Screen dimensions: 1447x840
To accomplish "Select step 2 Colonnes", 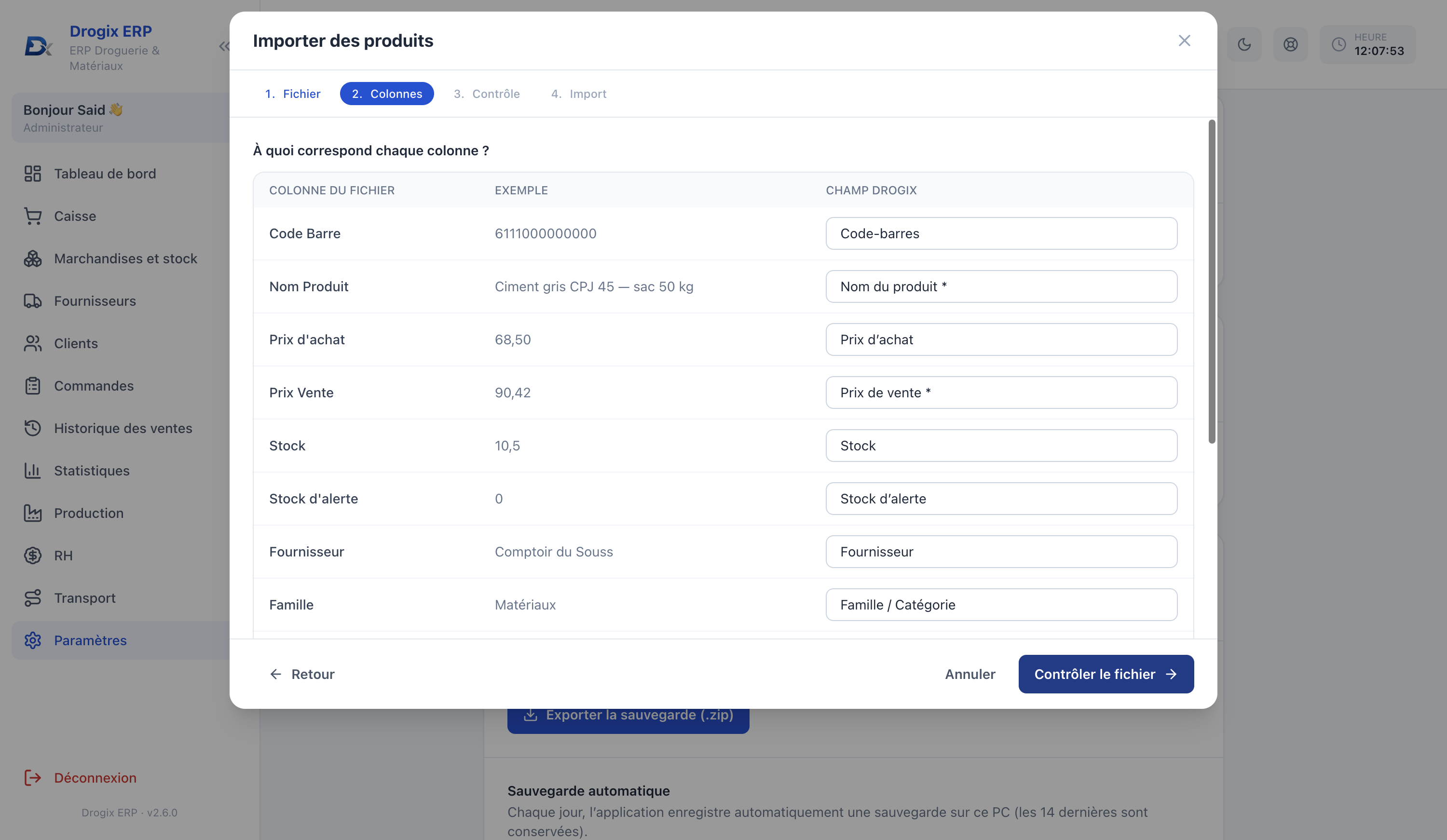I will pyautogui.click(x=387, y=94).
